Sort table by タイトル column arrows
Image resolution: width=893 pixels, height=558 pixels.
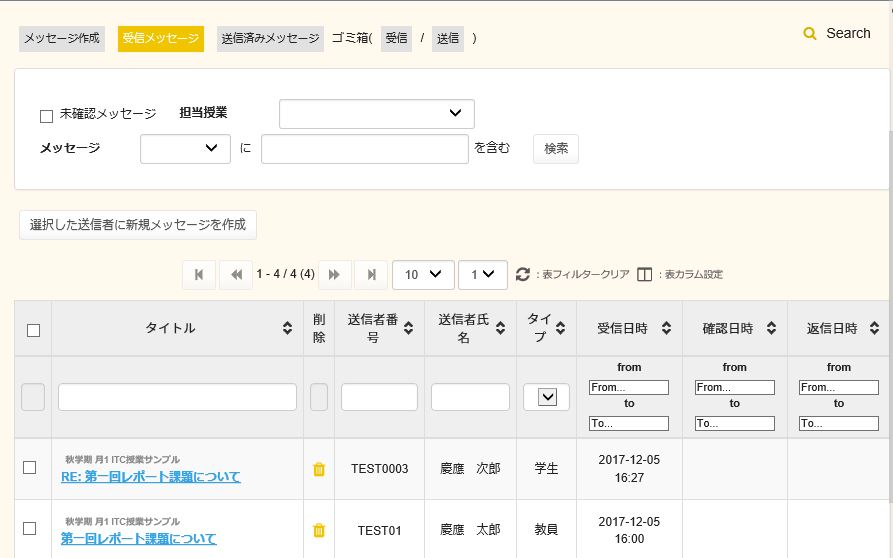point(288,328)
